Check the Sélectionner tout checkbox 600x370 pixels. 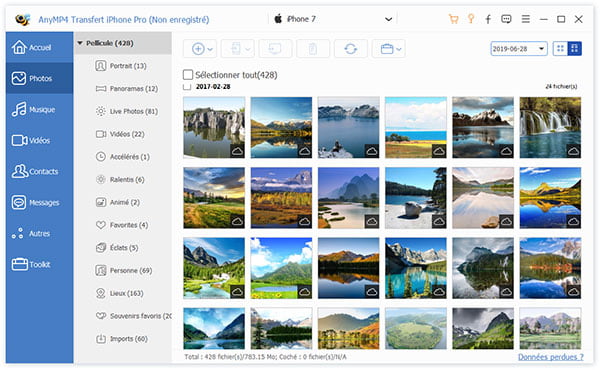click(188, 75)
